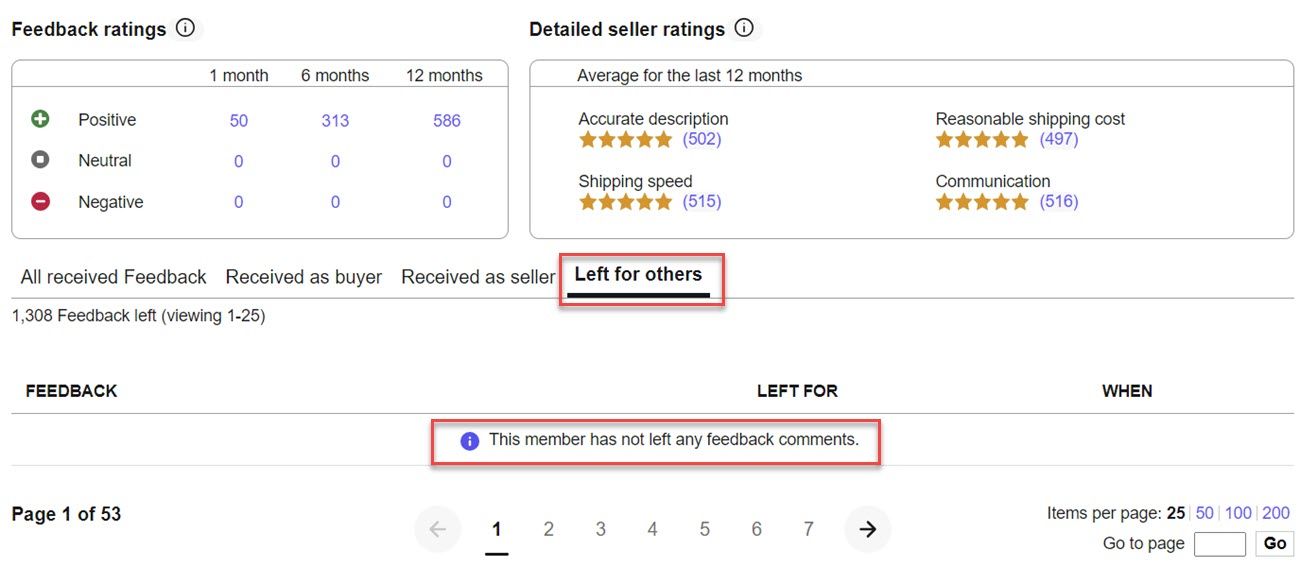Jump to page 7 in pagination
Image resolution: width=1300 pixels, height=567 pixels.
tap(808, 530)
